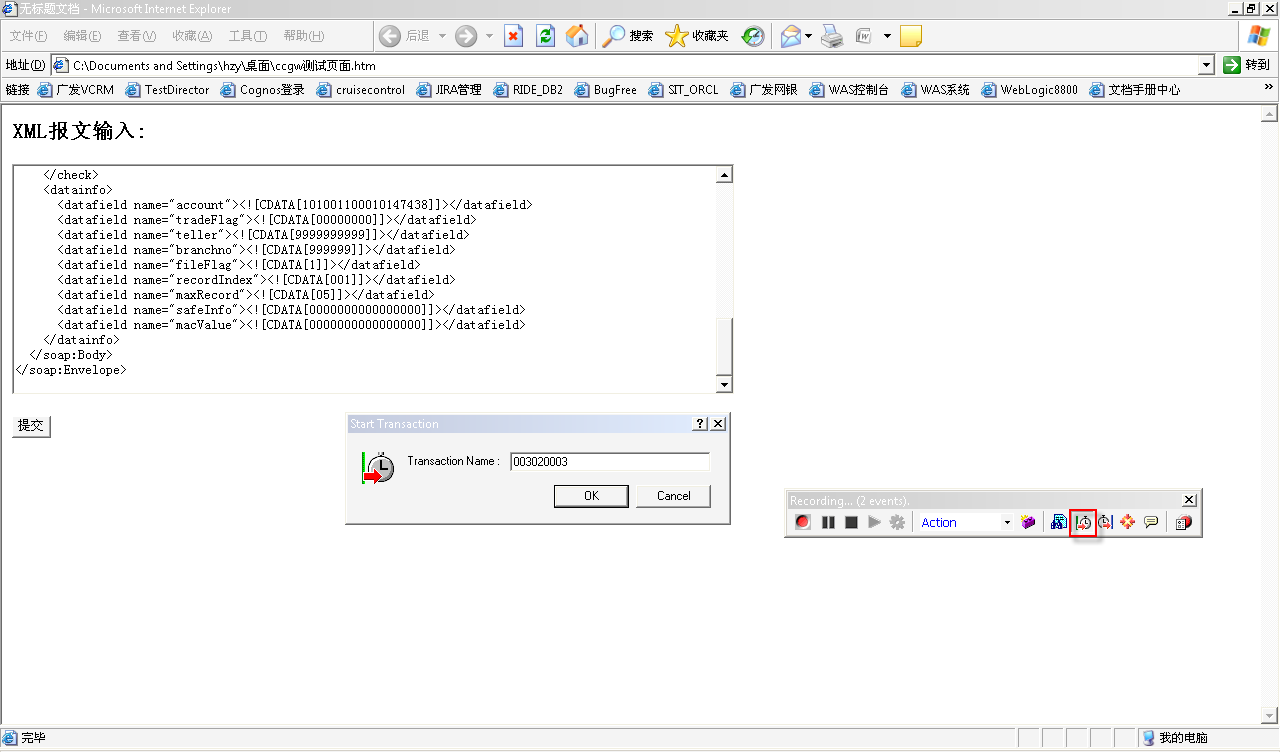Viewport: 1280px width, 752px height.
Task: Open the cruisecontrol links bar bookmark
Action: pyautogui.click(x=360, y=90)
